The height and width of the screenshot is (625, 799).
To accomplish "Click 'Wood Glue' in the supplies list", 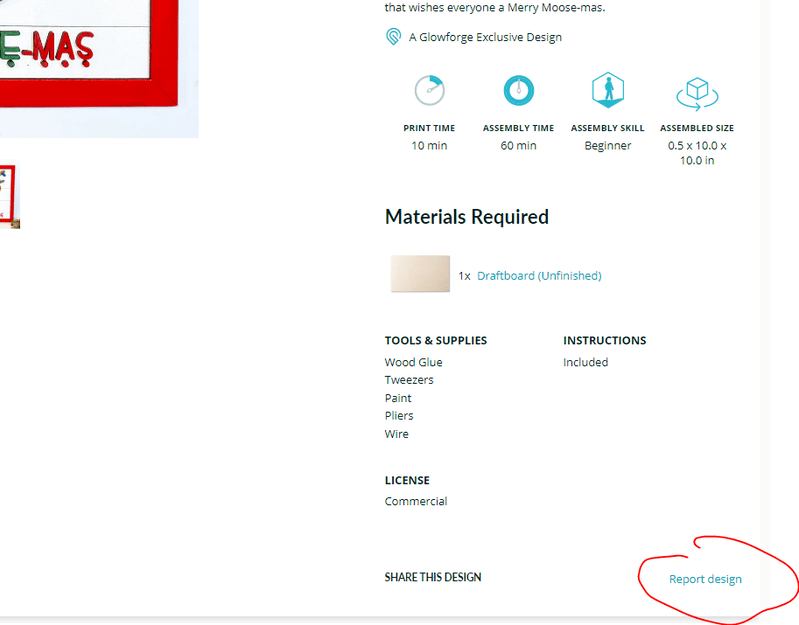I will coord(413,362).
